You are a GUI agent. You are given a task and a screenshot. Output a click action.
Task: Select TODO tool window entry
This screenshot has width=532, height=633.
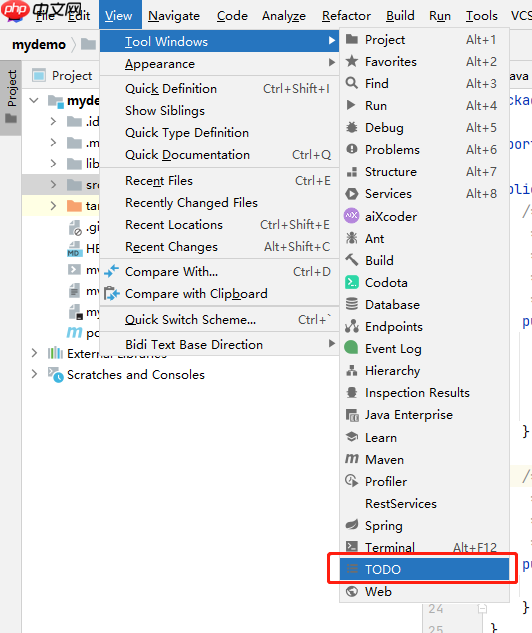[424, 569]
